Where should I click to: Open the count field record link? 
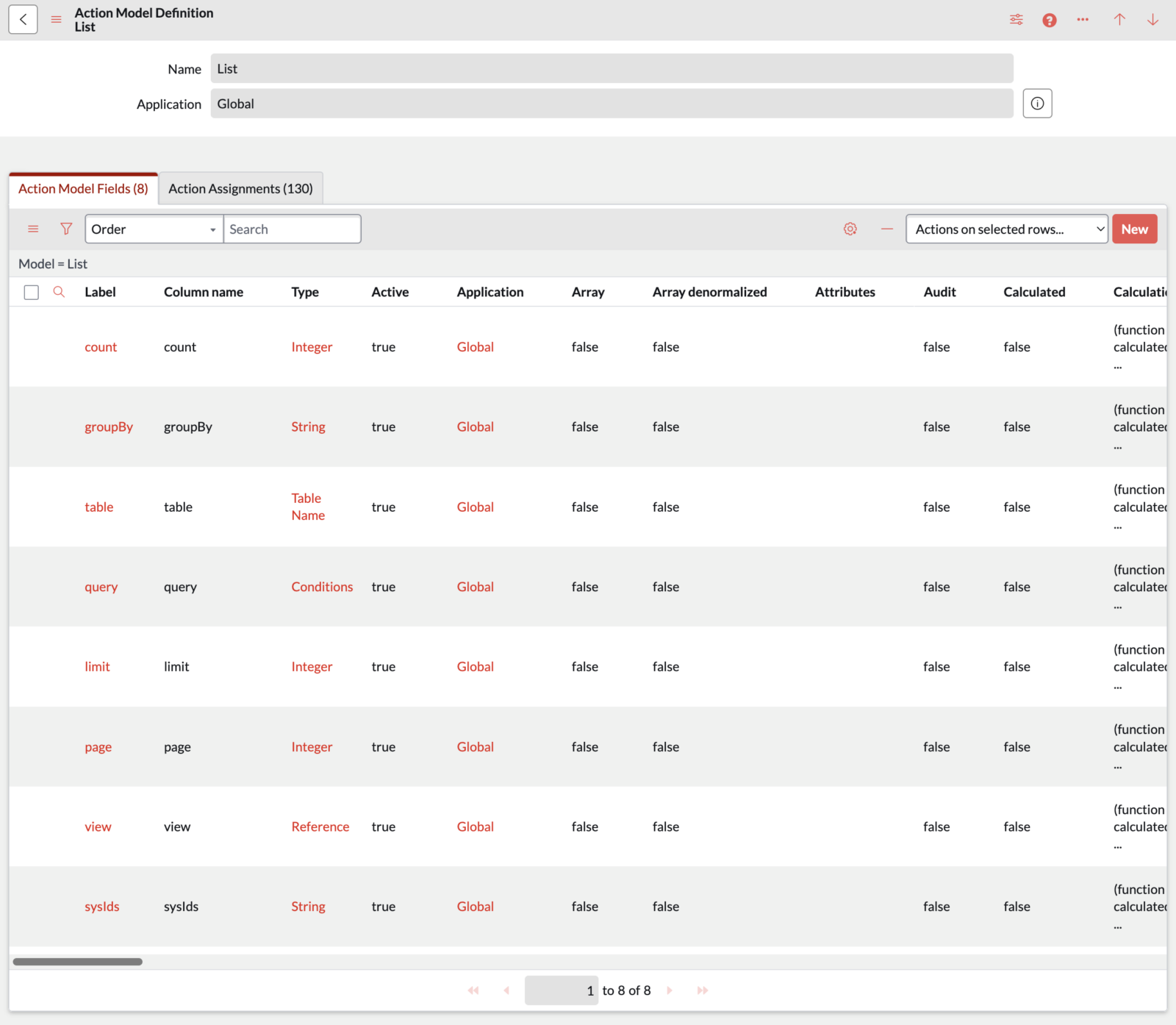coord(101,346)
